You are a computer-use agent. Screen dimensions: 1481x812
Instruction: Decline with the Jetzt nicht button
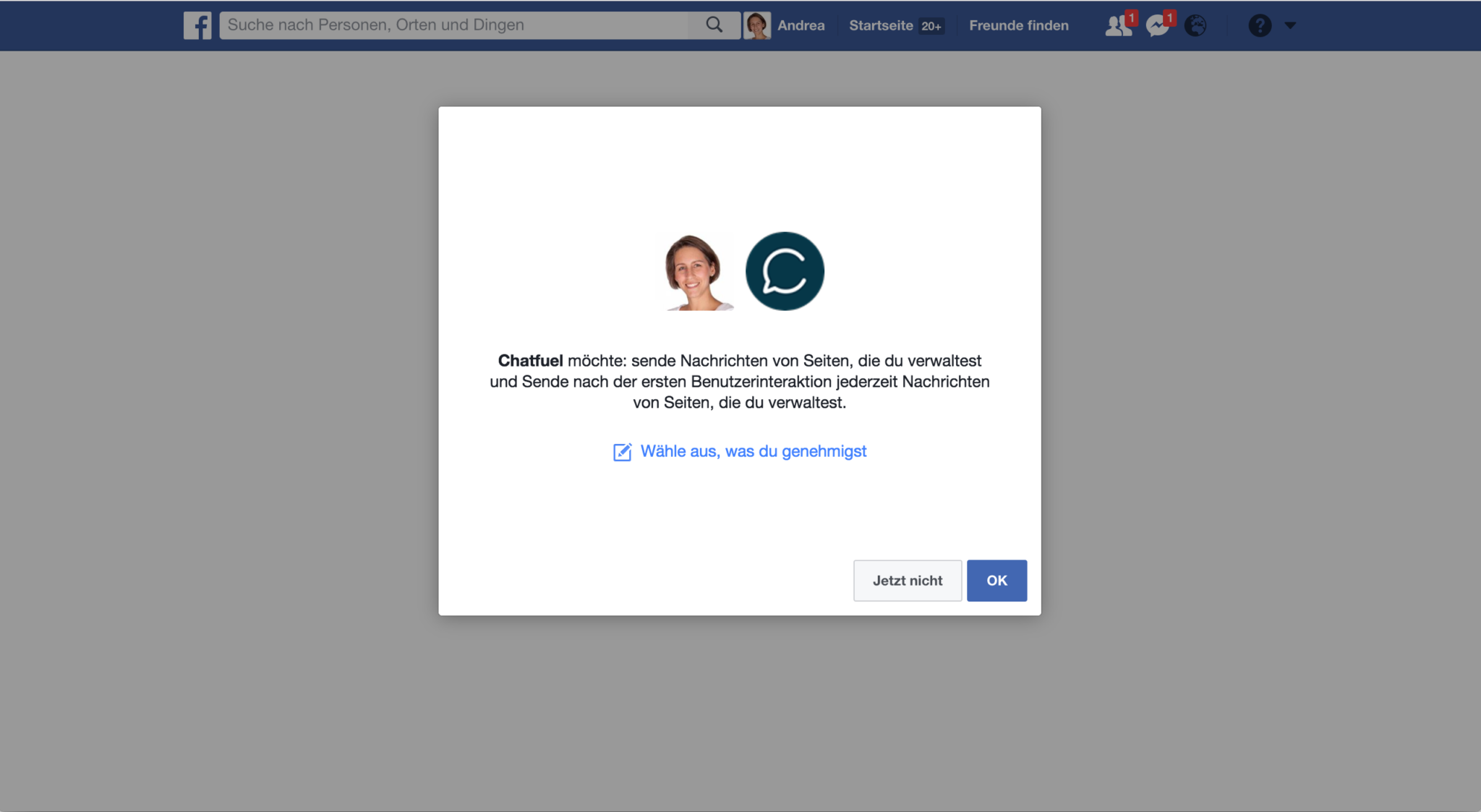[908, 581]
